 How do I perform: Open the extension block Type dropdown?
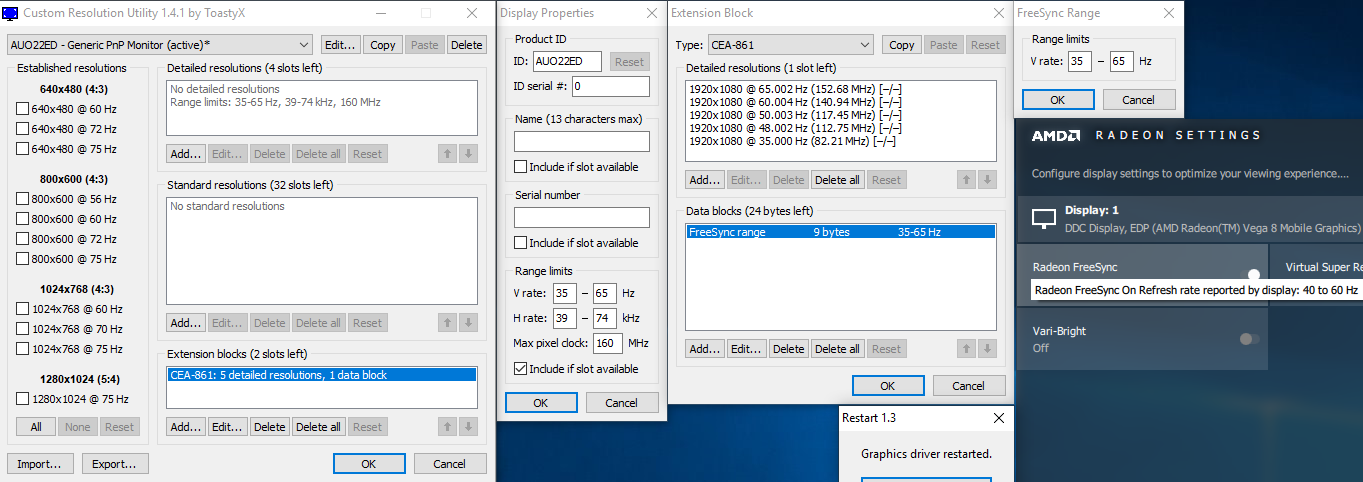(790, 45)
